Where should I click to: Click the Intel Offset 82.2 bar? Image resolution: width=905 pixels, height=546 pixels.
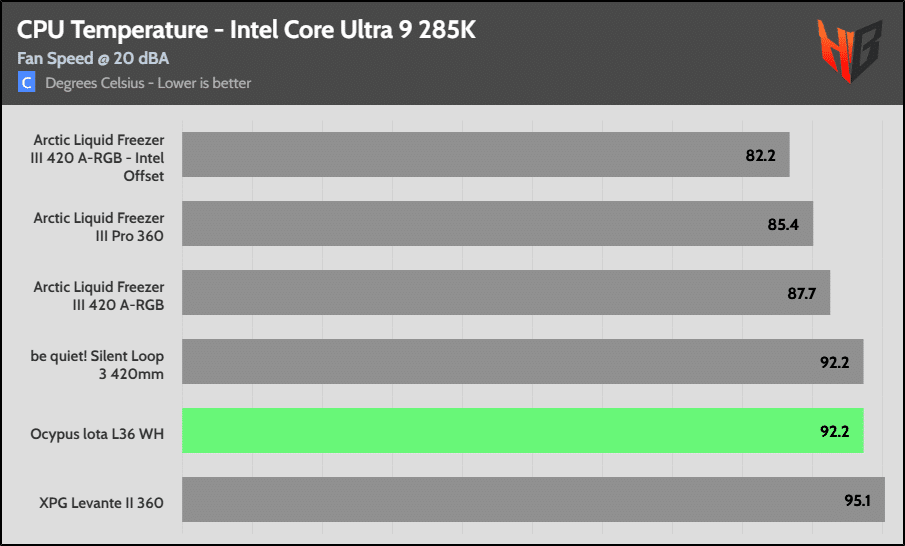[x=486, y=154]
